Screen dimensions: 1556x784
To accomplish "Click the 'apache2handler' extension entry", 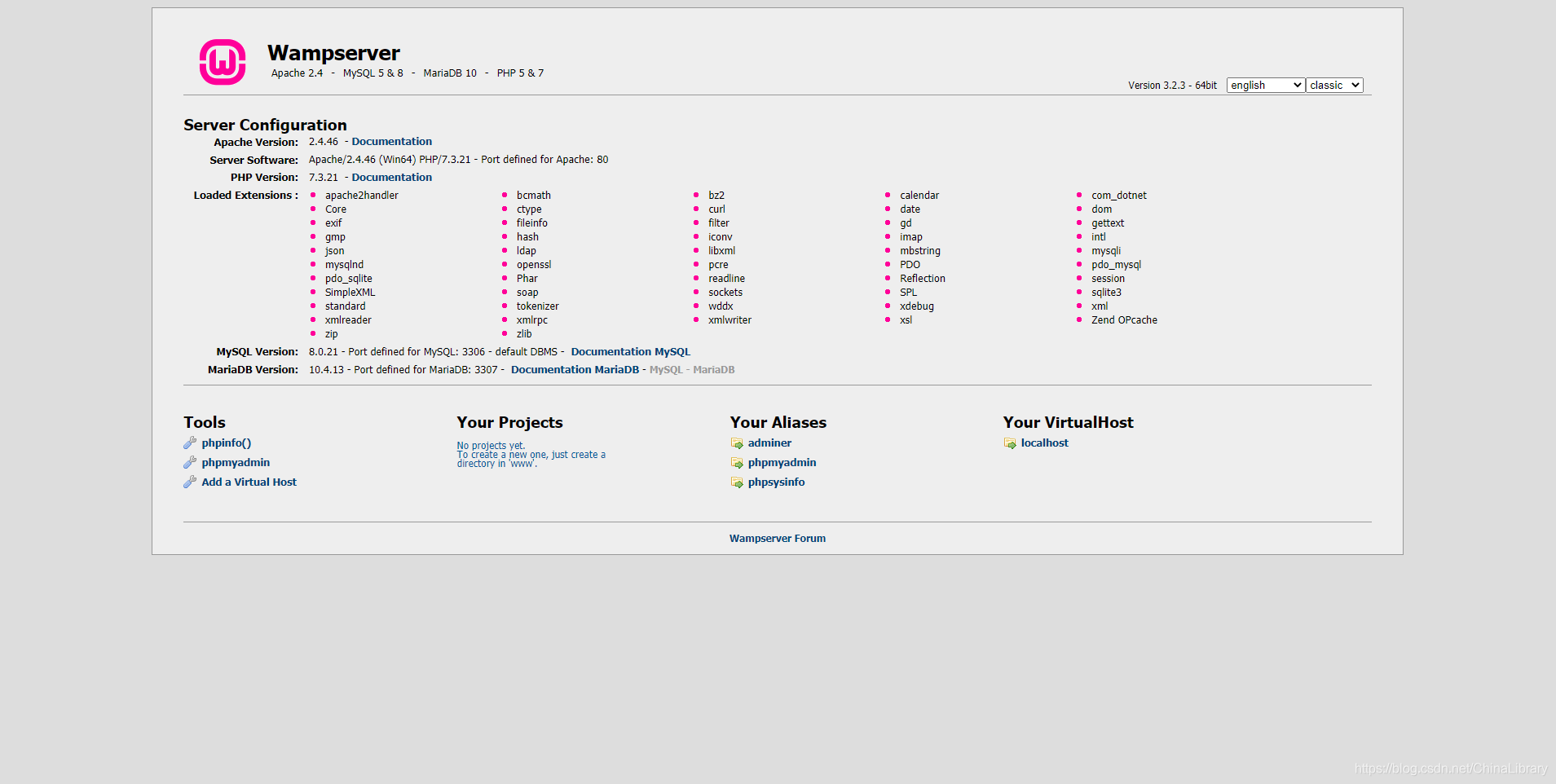I will (x=362, y=196).
